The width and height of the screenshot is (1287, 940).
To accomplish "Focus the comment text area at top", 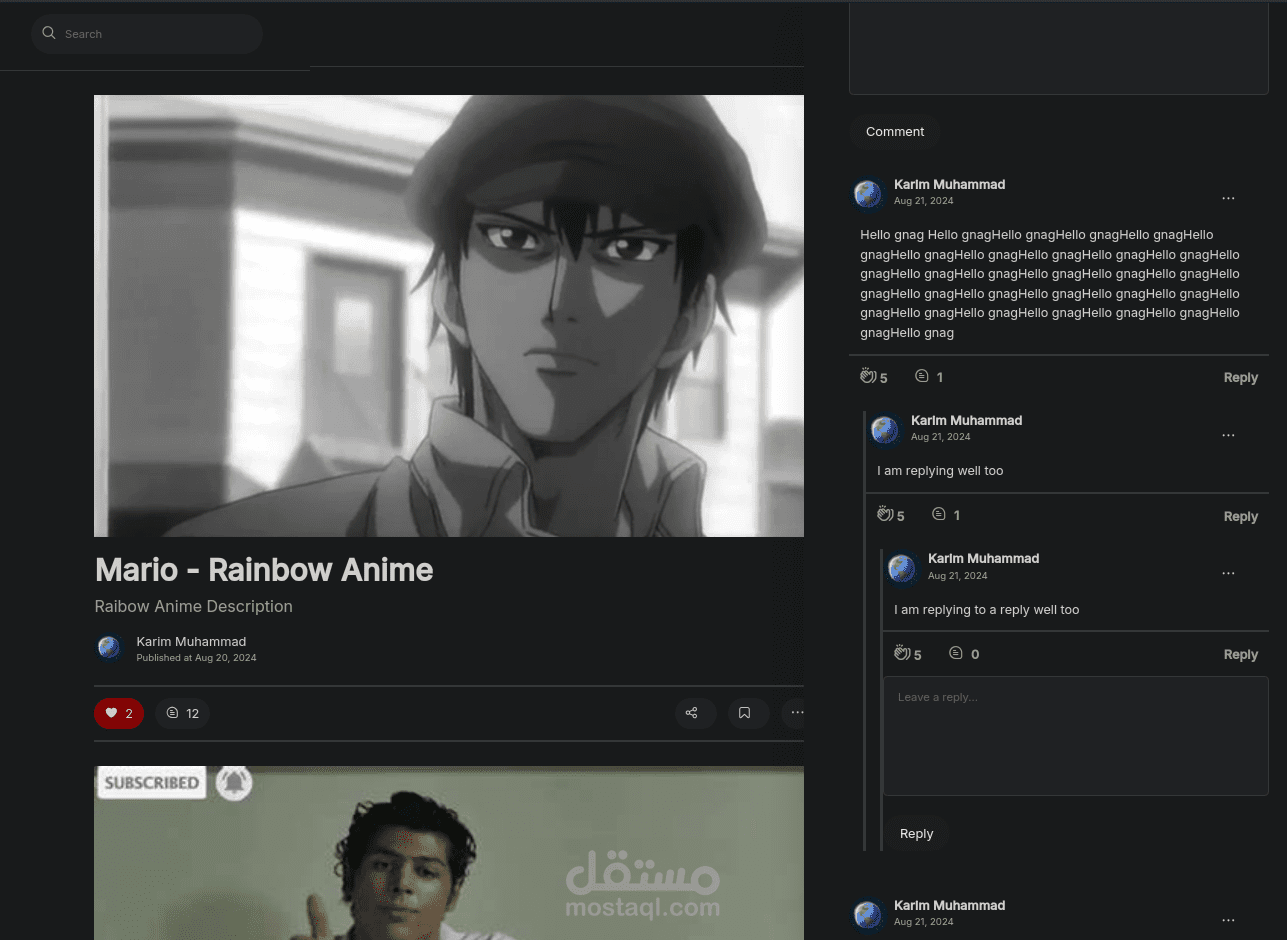I will (1059, 47).
